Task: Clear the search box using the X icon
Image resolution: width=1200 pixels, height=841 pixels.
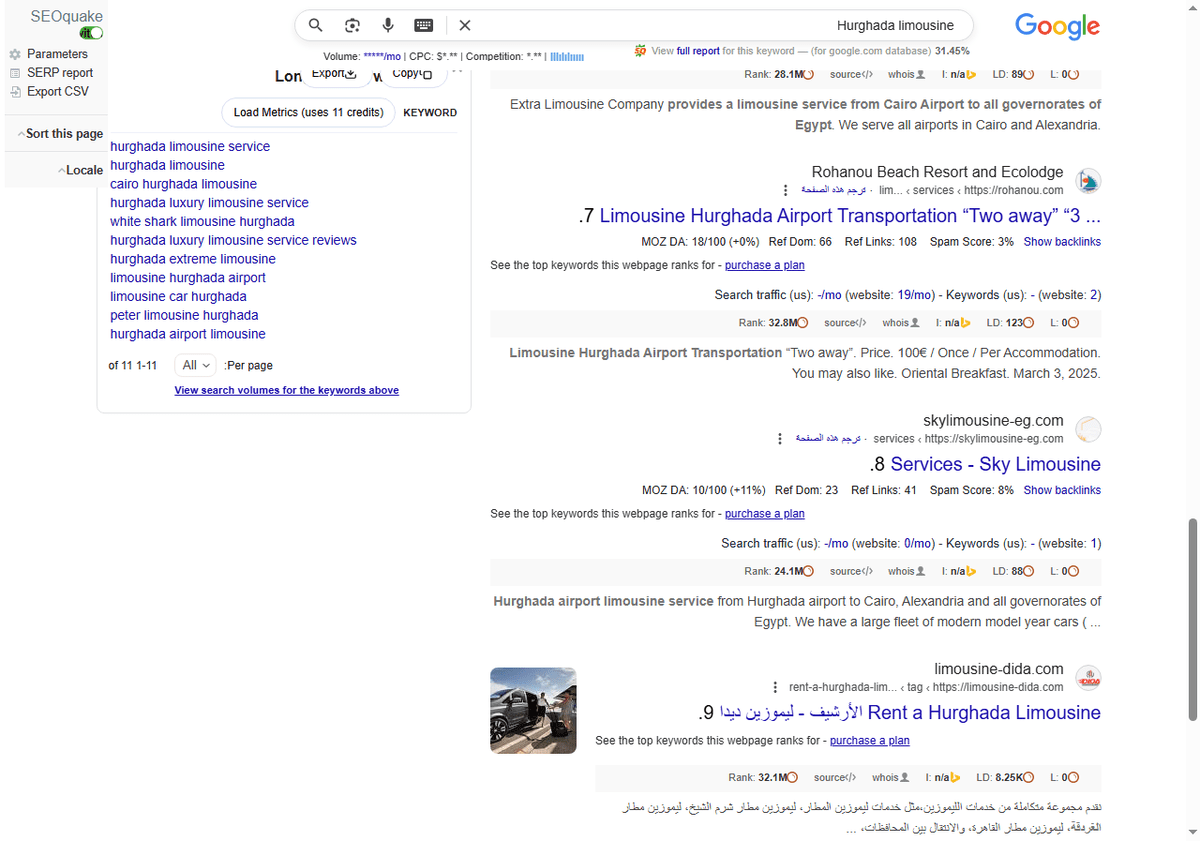Action: (464, 25)
